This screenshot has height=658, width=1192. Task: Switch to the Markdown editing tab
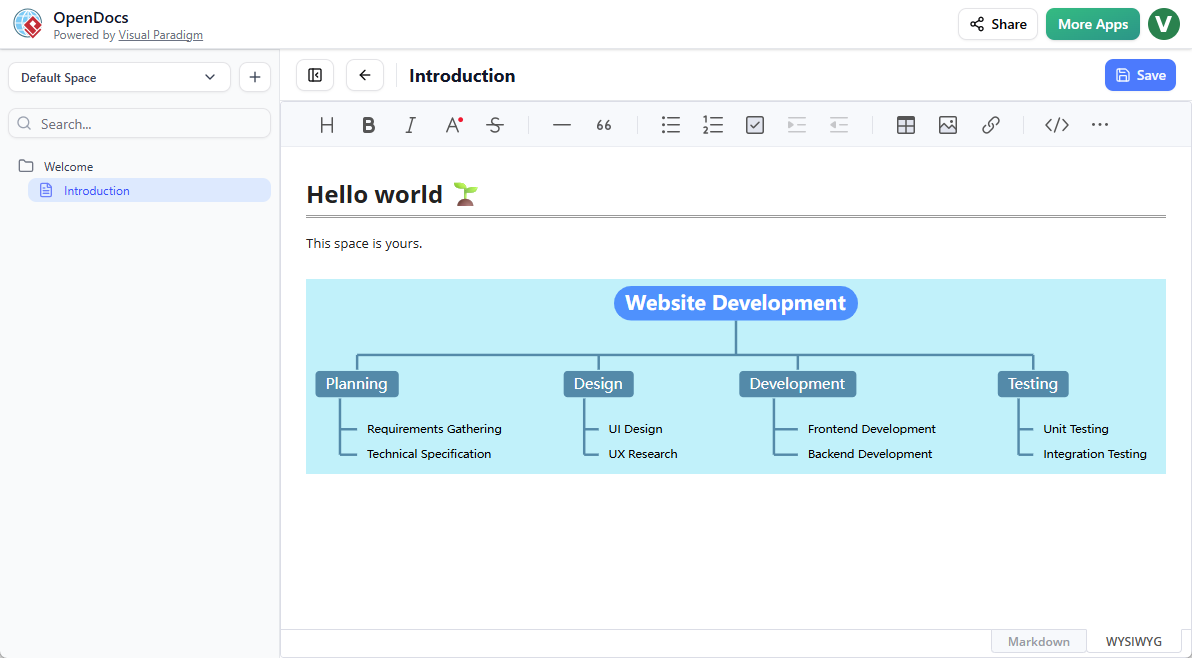(x=1038, y=641)
